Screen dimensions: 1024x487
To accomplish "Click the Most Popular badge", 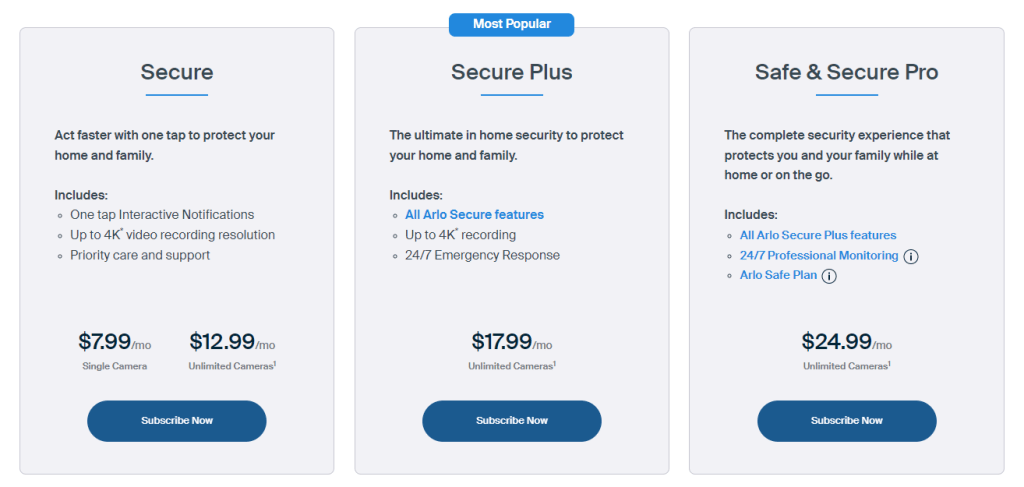I will click(x=512, y=24).
